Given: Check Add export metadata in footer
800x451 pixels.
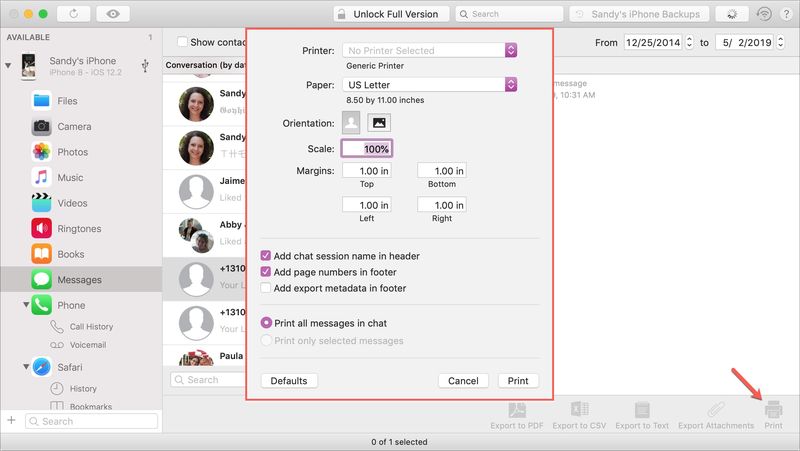Looking at the screenshot, I should tap(266, 288).
